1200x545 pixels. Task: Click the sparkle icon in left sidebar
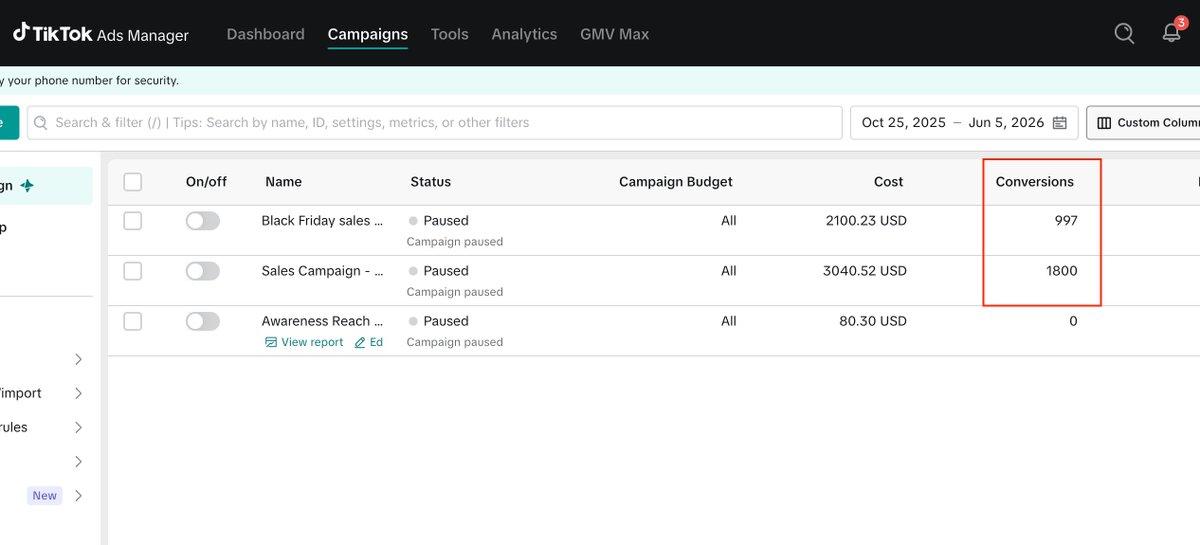pos(27,186)
